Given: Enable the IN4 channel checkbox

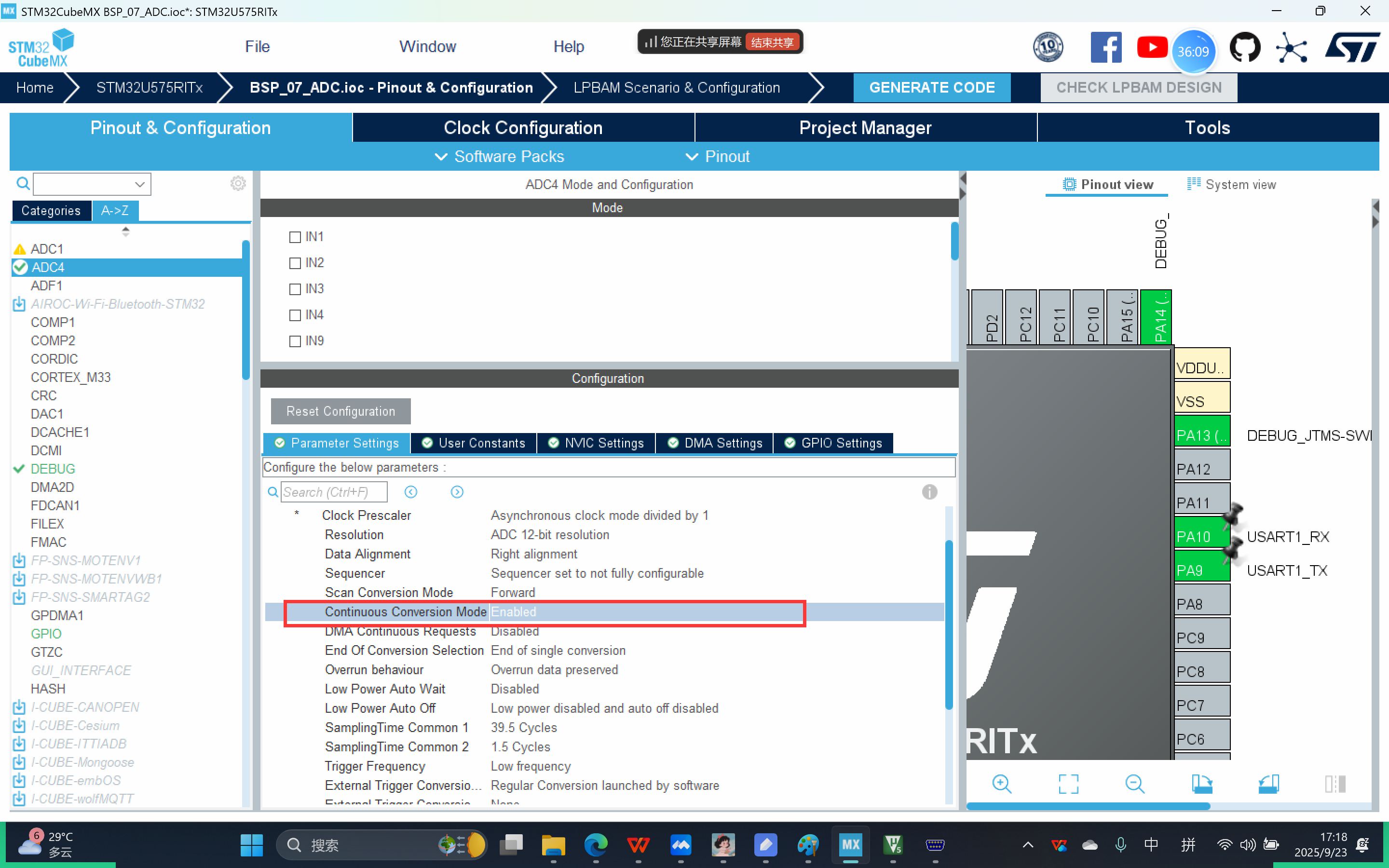Looking at the screenshot, I should [x=295, y=315].
